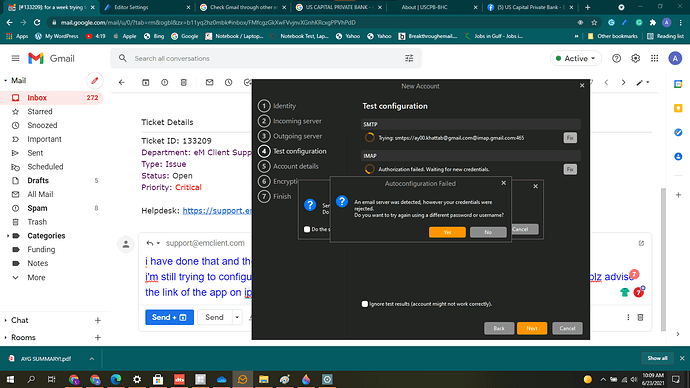Open the Active status dropdown
The height and width of the screenshot is (388, 690).
point(576,59)
